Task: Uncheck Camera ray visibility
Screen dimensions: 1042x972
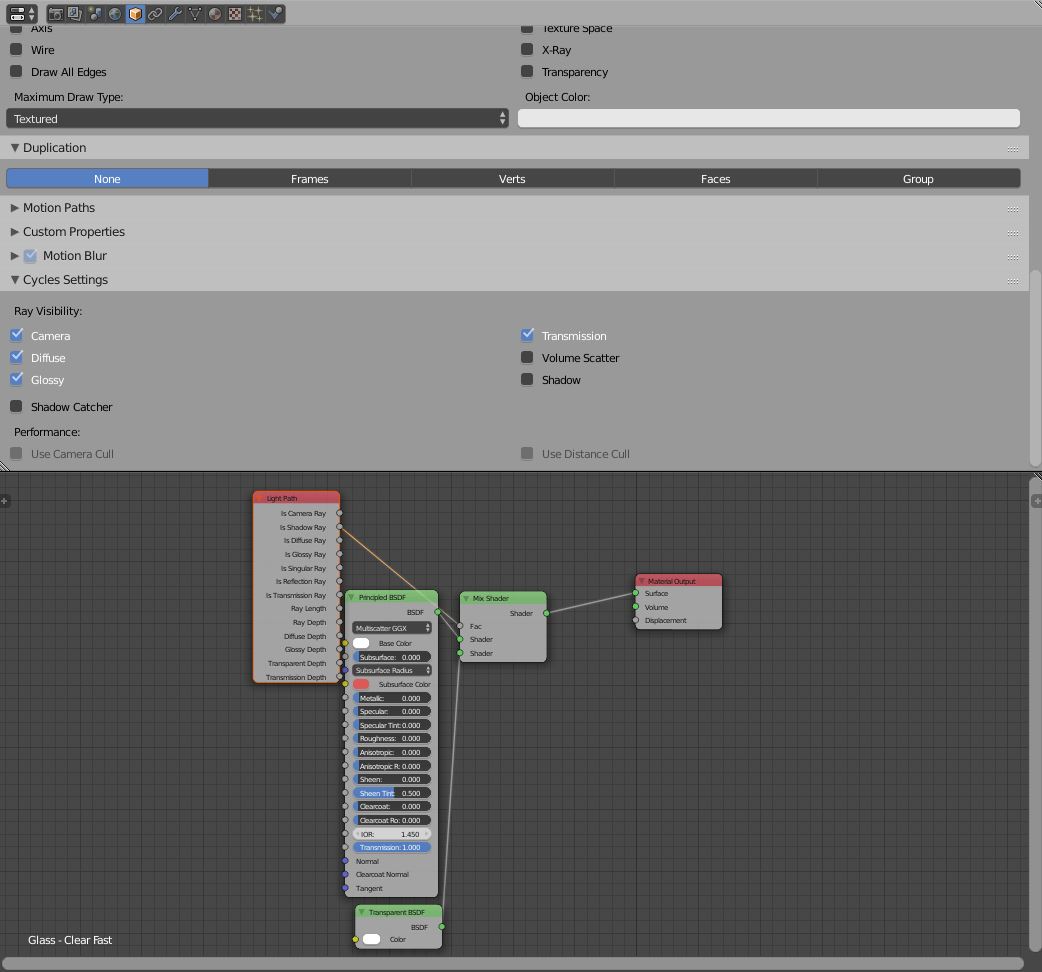Action: [17, 335]
